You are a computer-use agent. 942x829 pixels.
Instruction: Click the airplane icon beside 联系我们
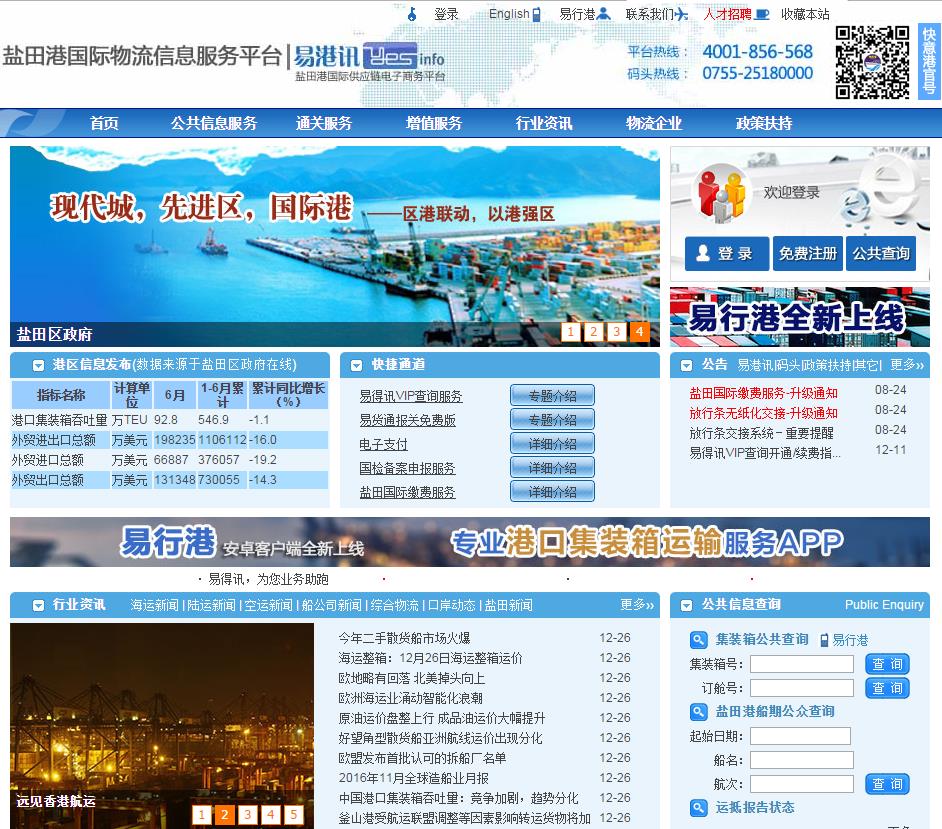pos(681,14)
